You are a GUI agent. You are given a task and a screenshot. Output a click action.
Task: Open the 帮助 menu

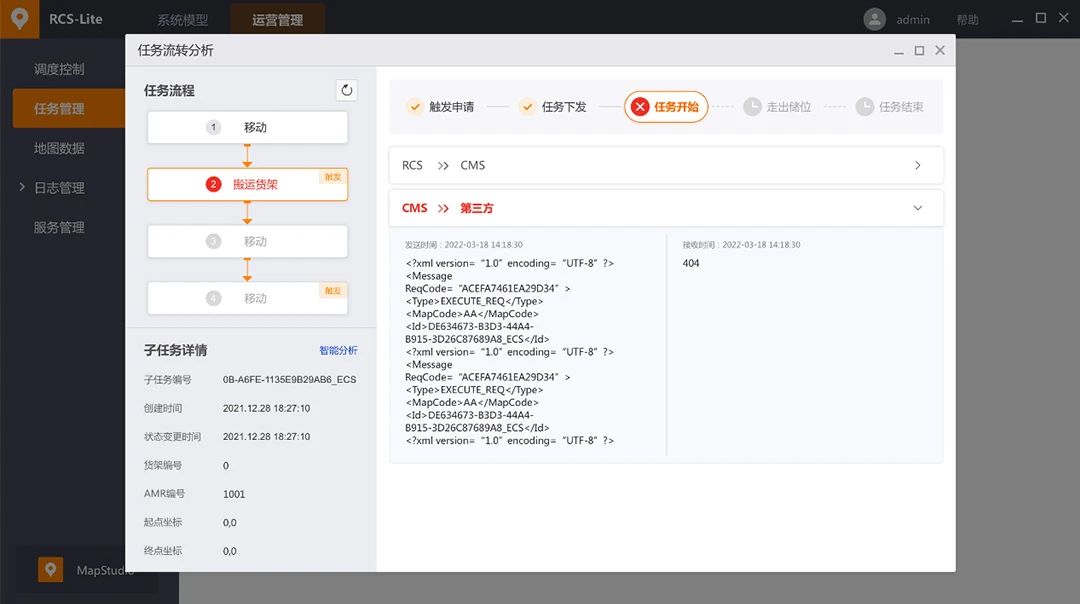(967, 20)
